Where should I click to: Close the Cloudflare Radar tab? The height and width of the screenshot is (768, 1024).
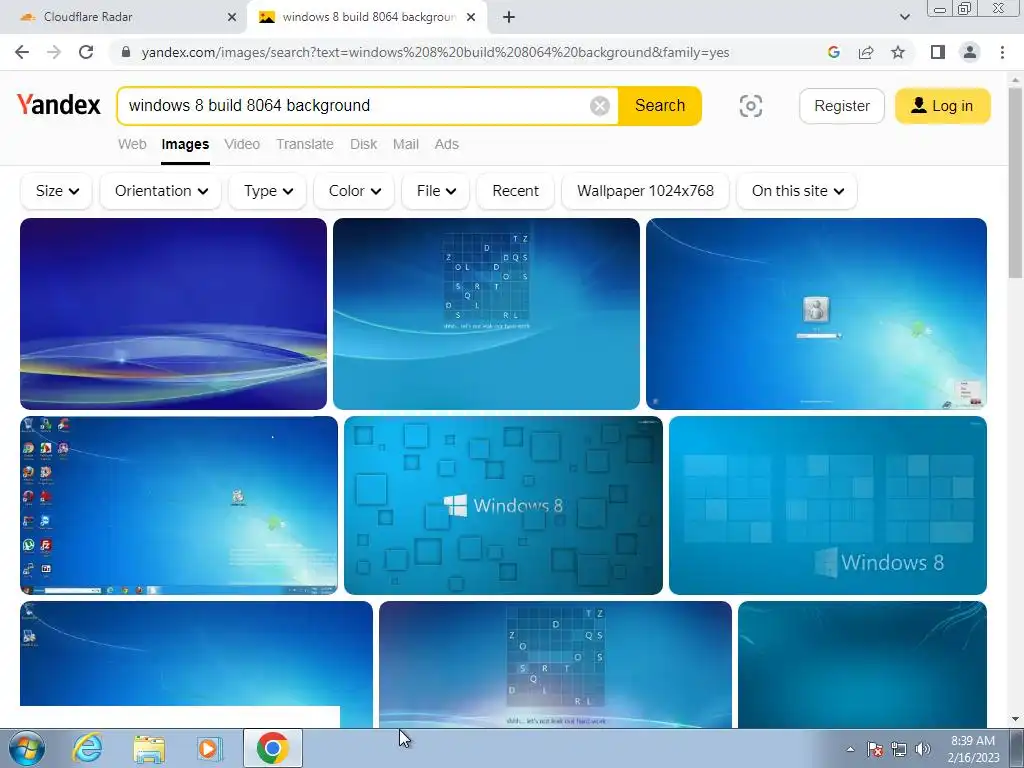pyautogui.click(x=232, y=18)
